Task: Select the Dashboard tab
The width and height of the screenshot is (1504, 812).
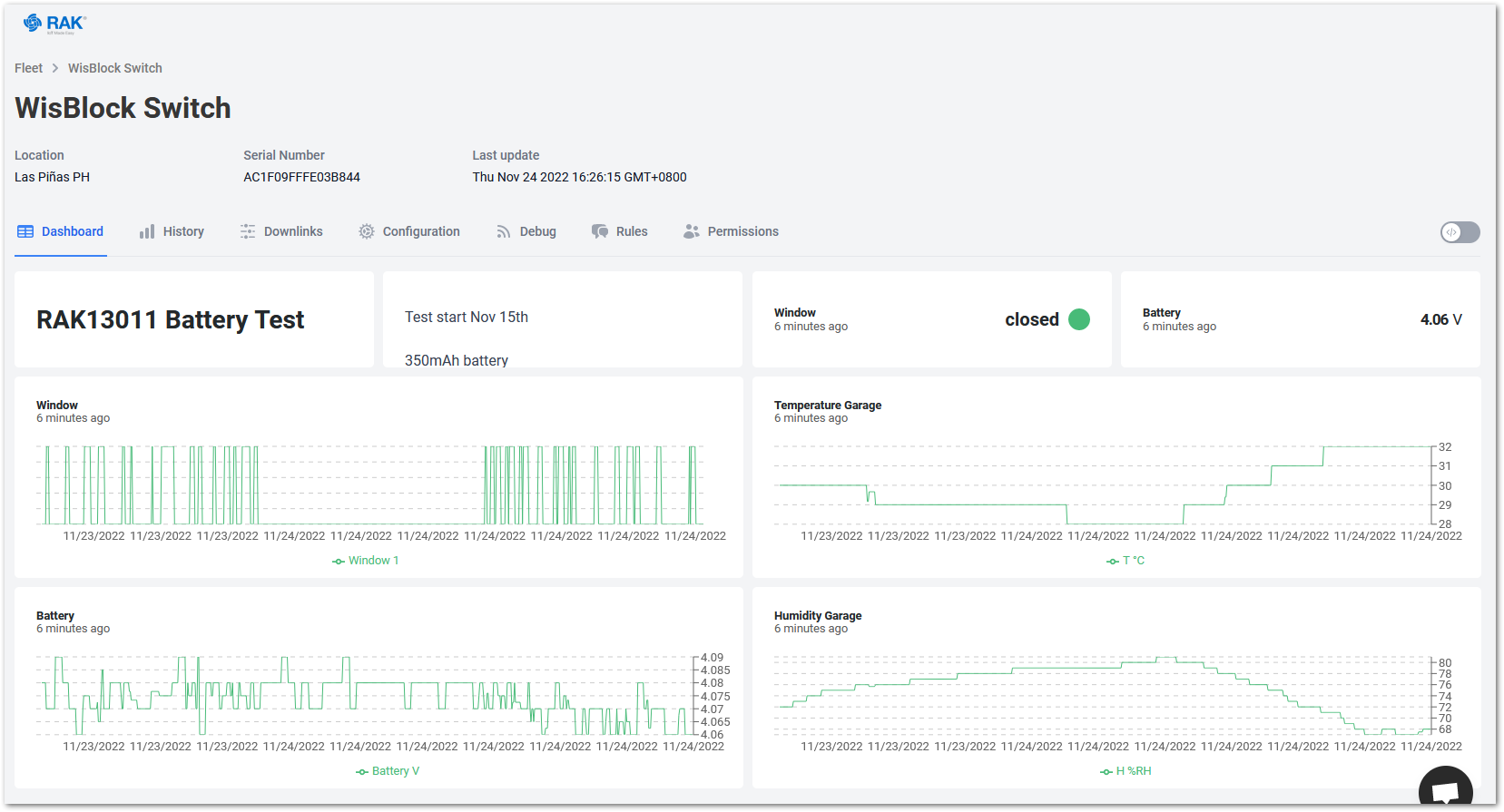Action: [61, 231]
